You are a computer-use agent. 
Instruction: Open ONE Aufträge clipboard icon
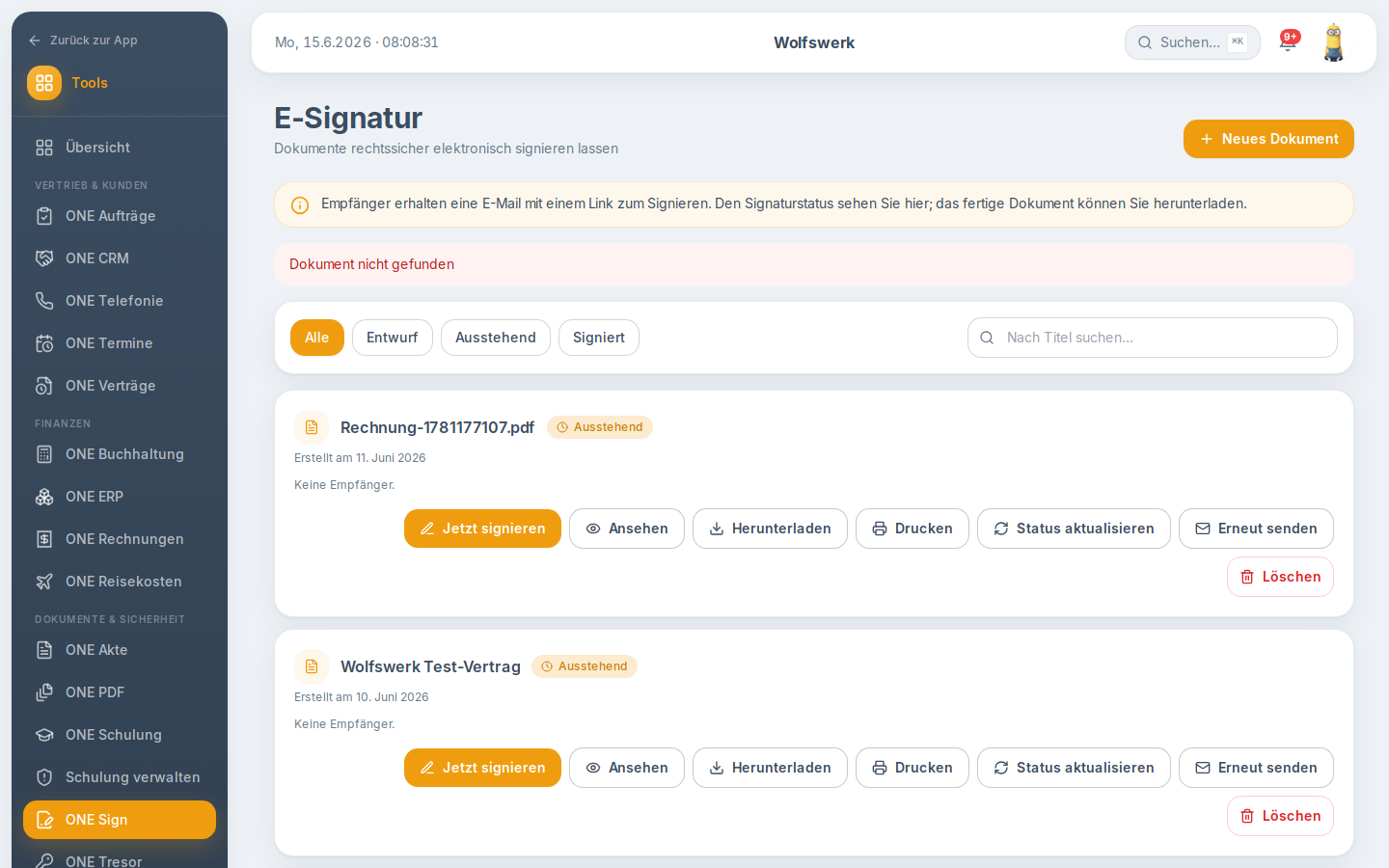click(x=44, y=216)
